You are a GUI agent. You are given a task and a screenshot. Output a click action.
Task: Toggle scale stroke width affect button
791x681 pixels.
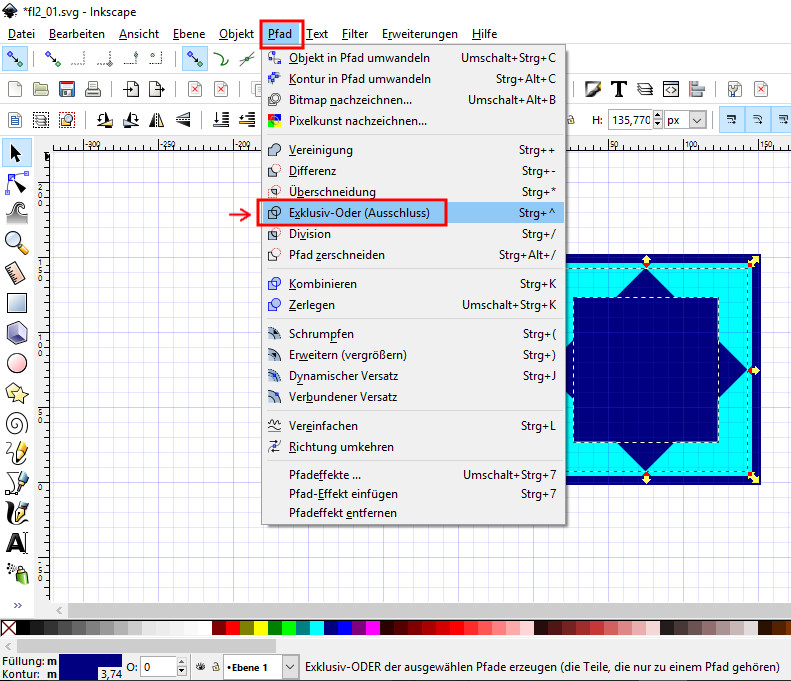[733, 119]
